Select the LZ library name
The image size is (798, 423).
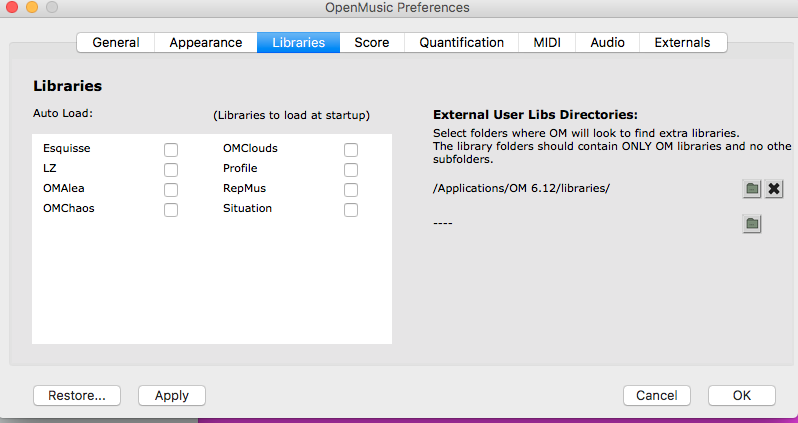click(50, 168)
